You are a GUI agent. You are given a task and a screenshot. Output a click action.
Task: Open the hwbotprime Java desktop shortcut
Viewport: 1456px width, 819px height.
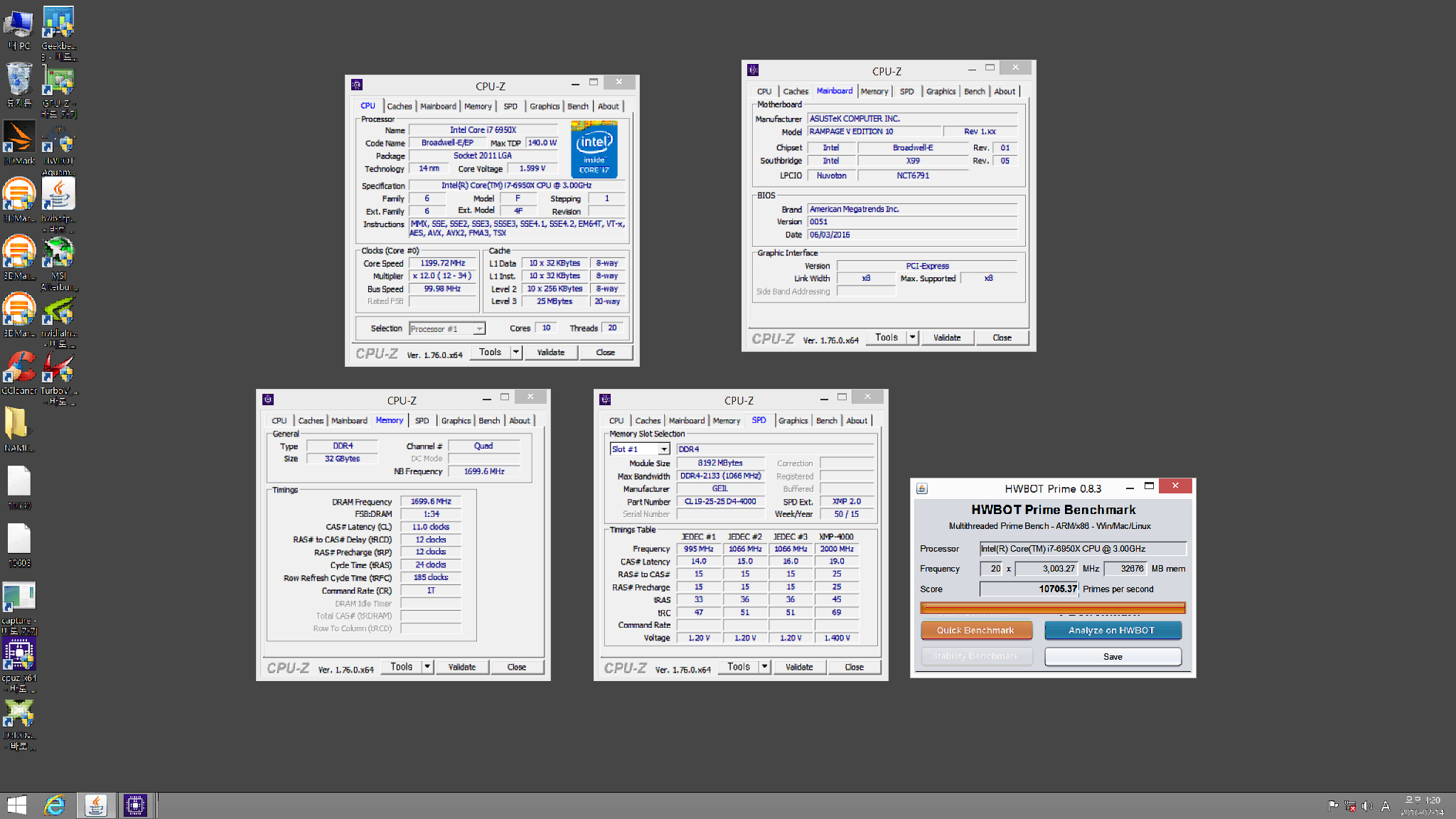(x=58, y=204)
